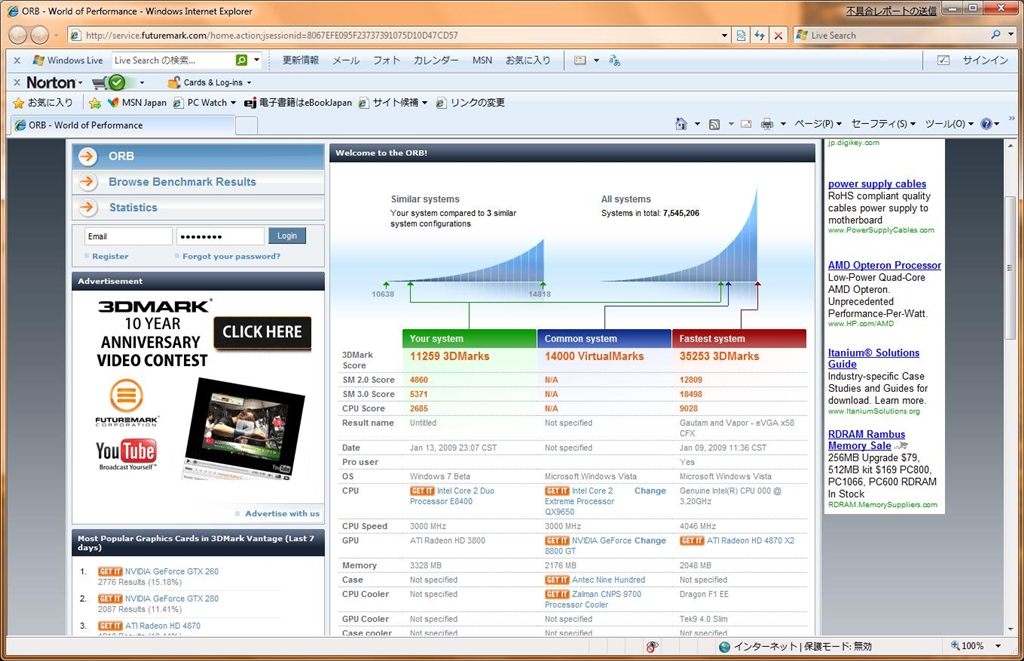This screenshot has height=661, width=1024.
Task: Expand the Home button dropdown arrow
Action: tap(697, 123)
